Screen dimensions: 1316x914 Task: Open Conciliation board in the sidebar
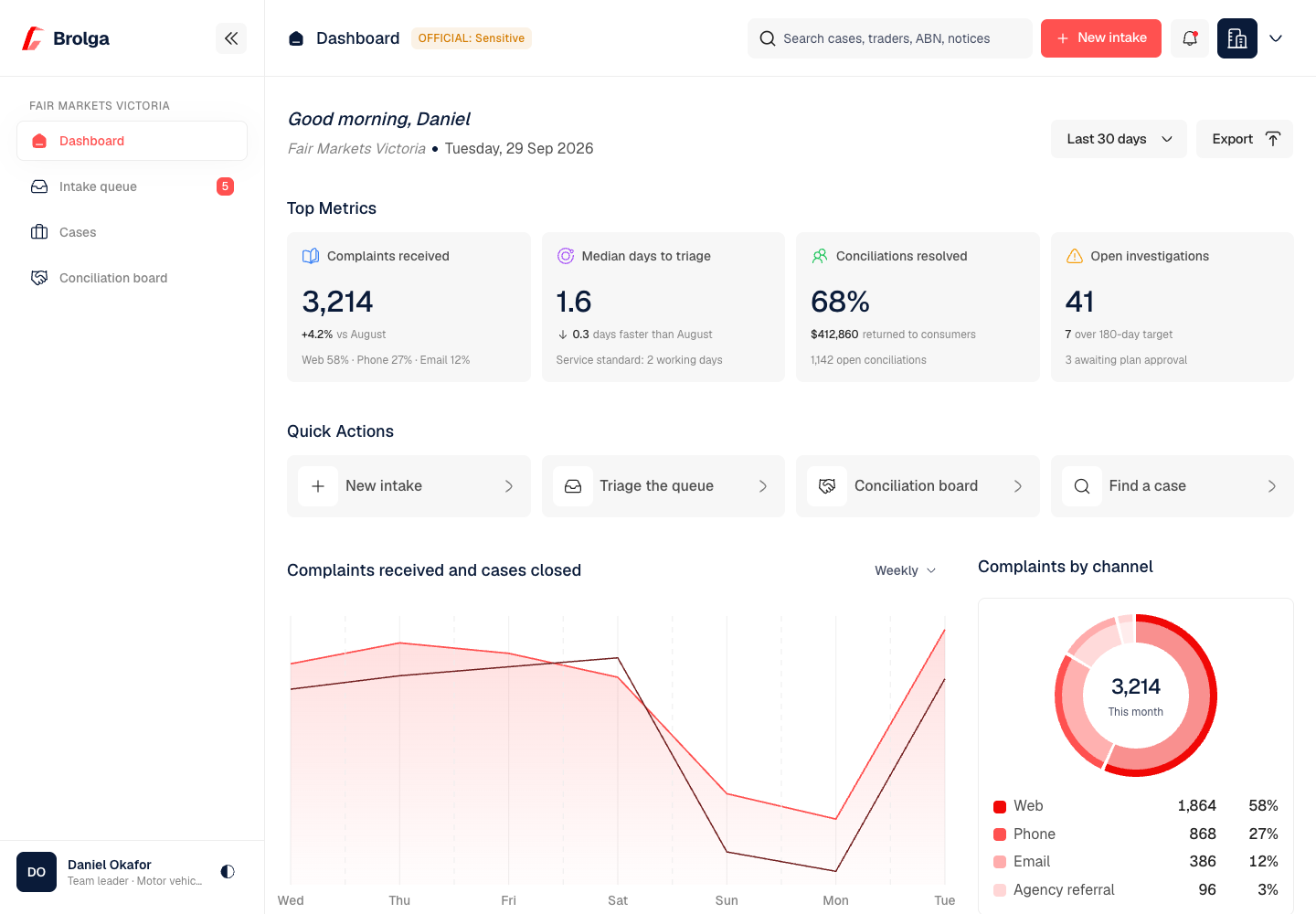[132, 278]
